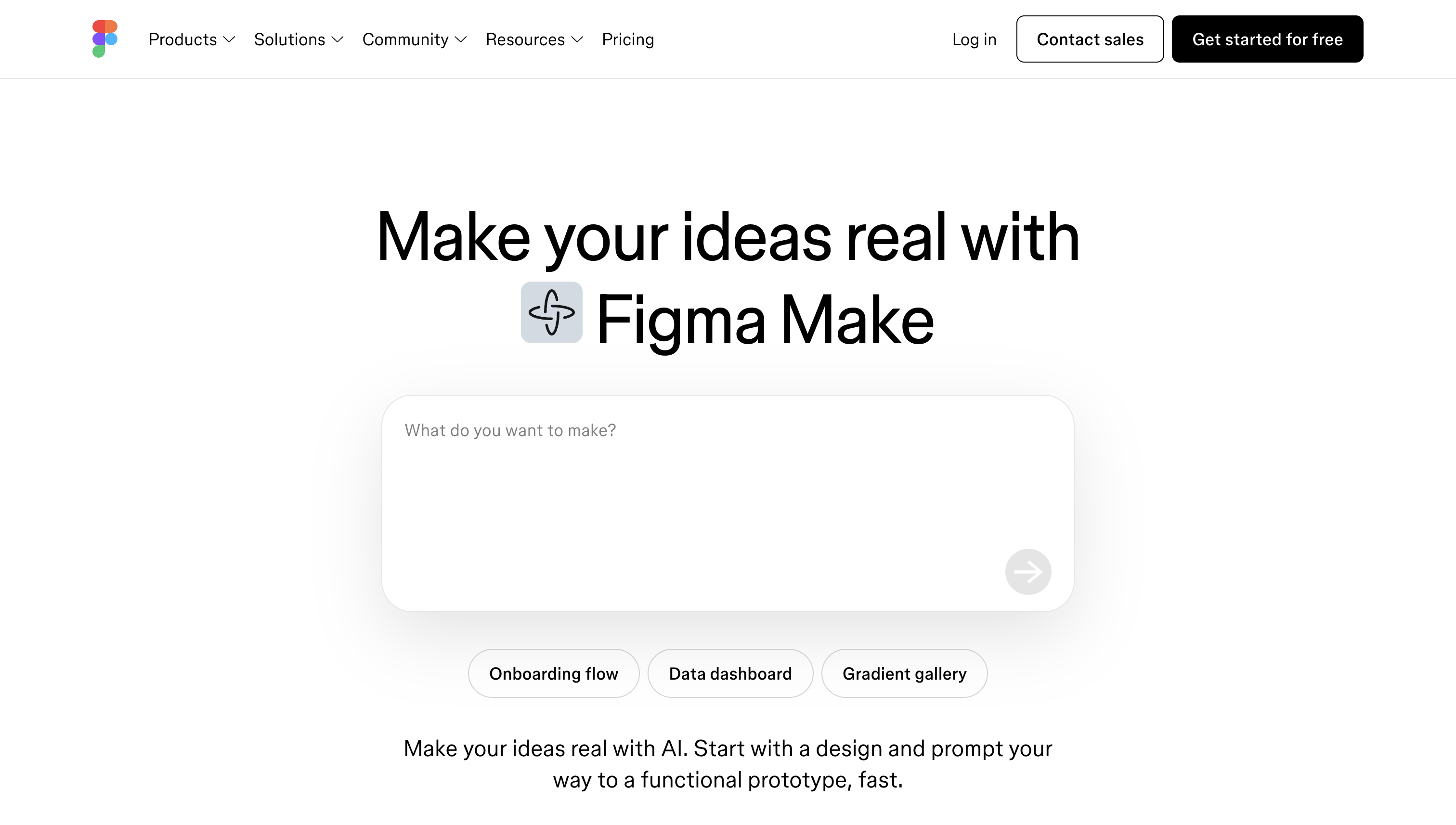Expand the chevron next to Products
Viewport: 1456px width, 825px height.
[229, 39]
